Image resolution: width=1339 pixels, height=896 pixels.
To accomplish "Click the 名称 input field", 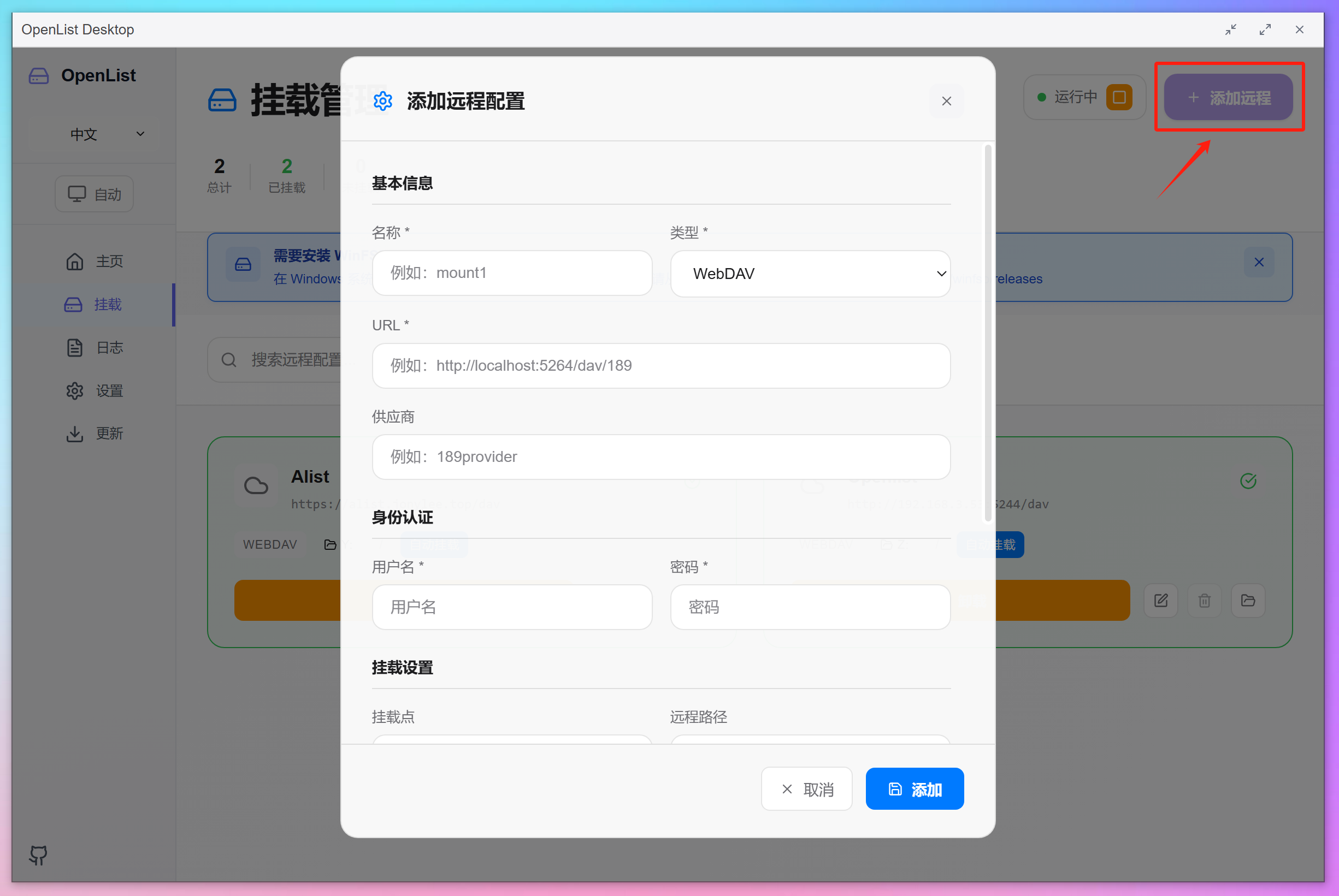I will 512,273.
